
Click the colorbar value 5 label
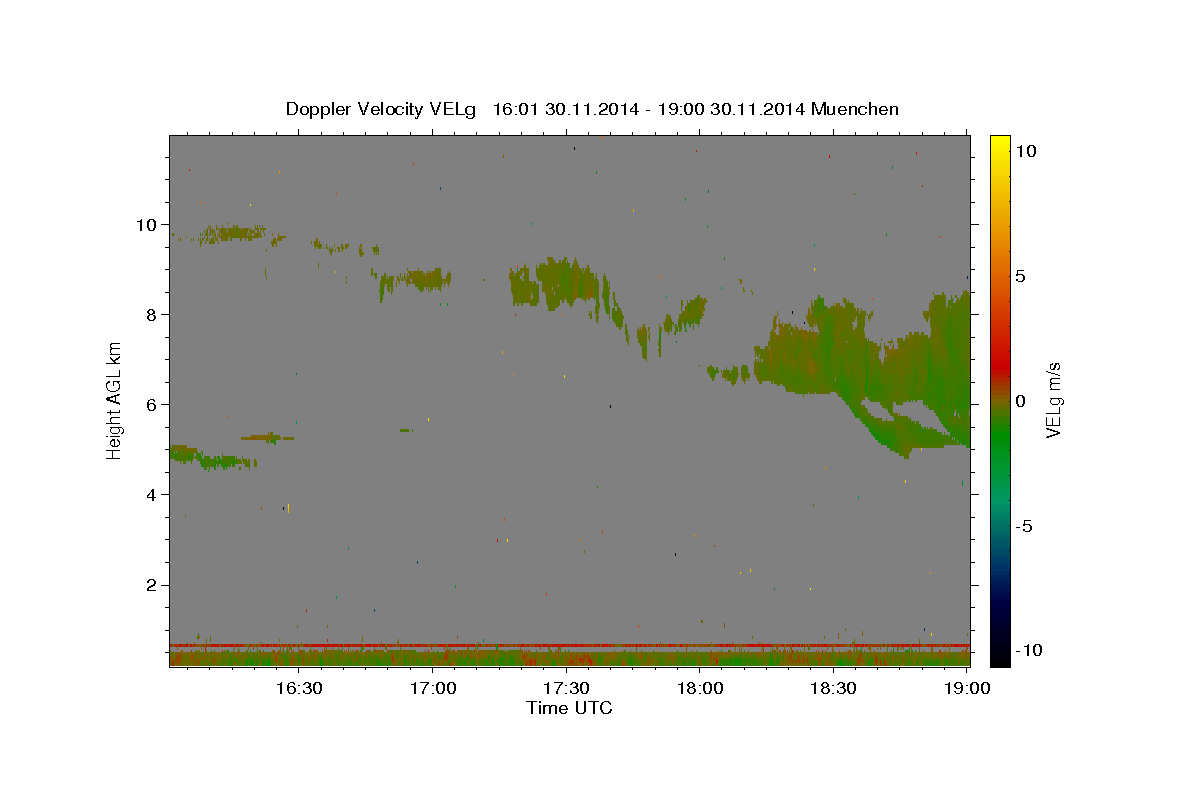pyautogui.click(x=1020, y=275)
